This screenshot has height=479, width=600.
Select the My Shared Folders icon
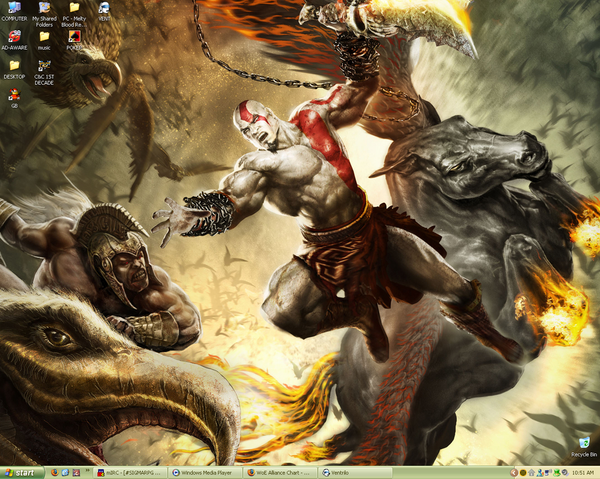point(44,14)
